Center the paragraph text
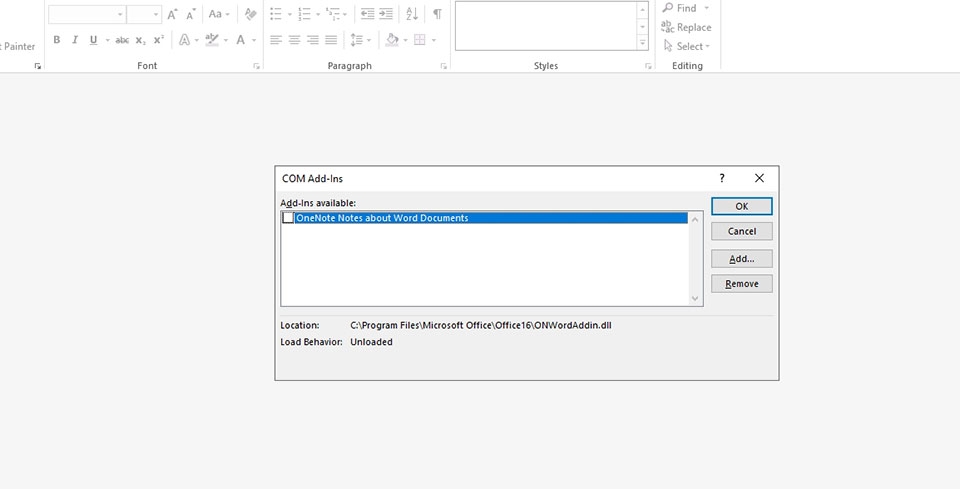Viewport: 960px width, 489px height. coord(294,40)
